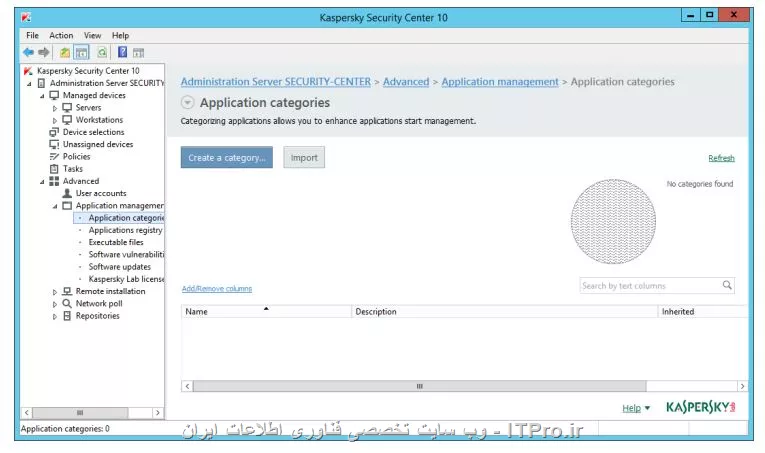Click the Servers node icon
Screen dimensions: 765x453
[x=67, y=108]
